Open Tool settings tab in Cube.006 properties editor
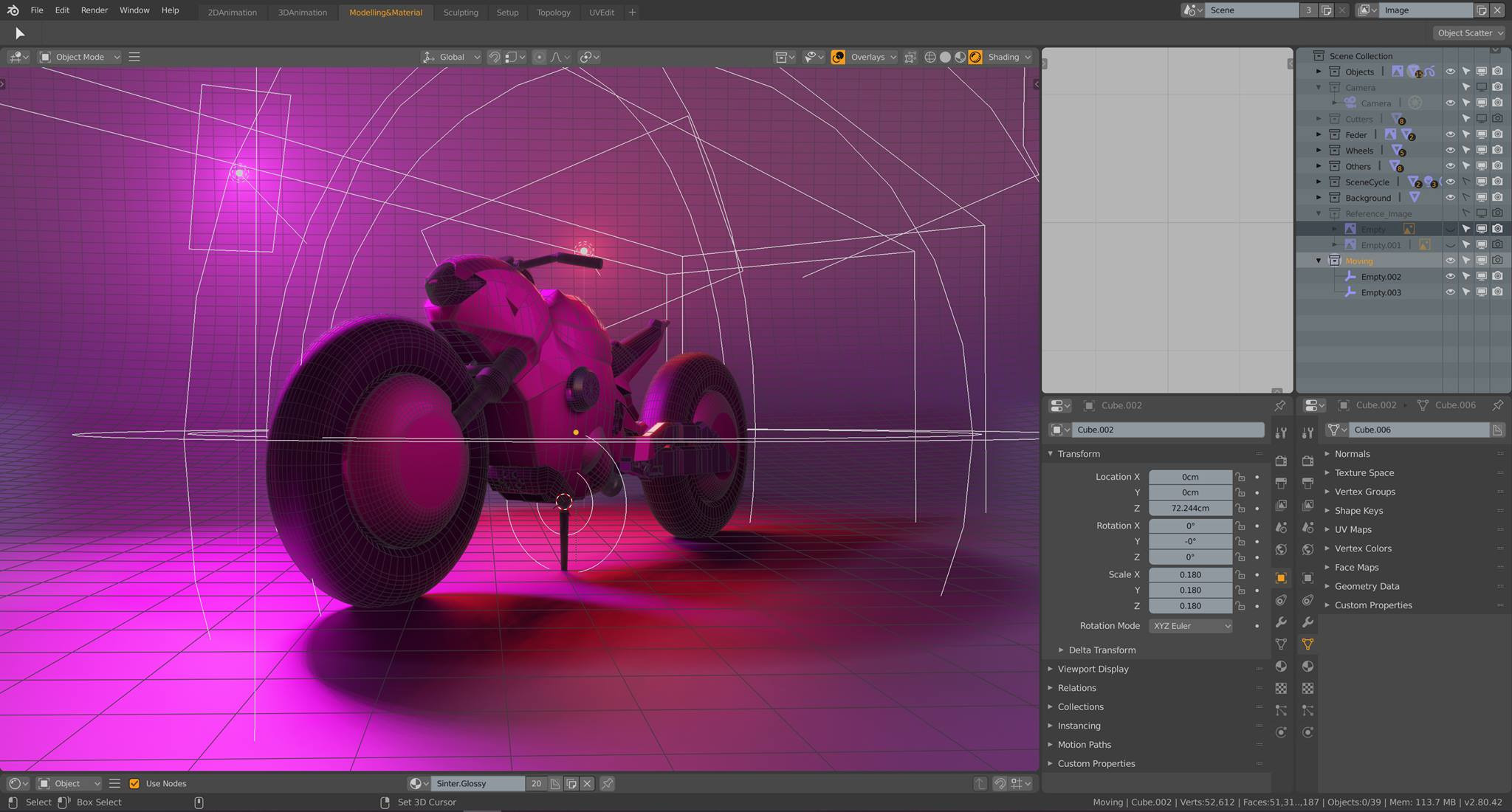 [x=1307, y=433]
